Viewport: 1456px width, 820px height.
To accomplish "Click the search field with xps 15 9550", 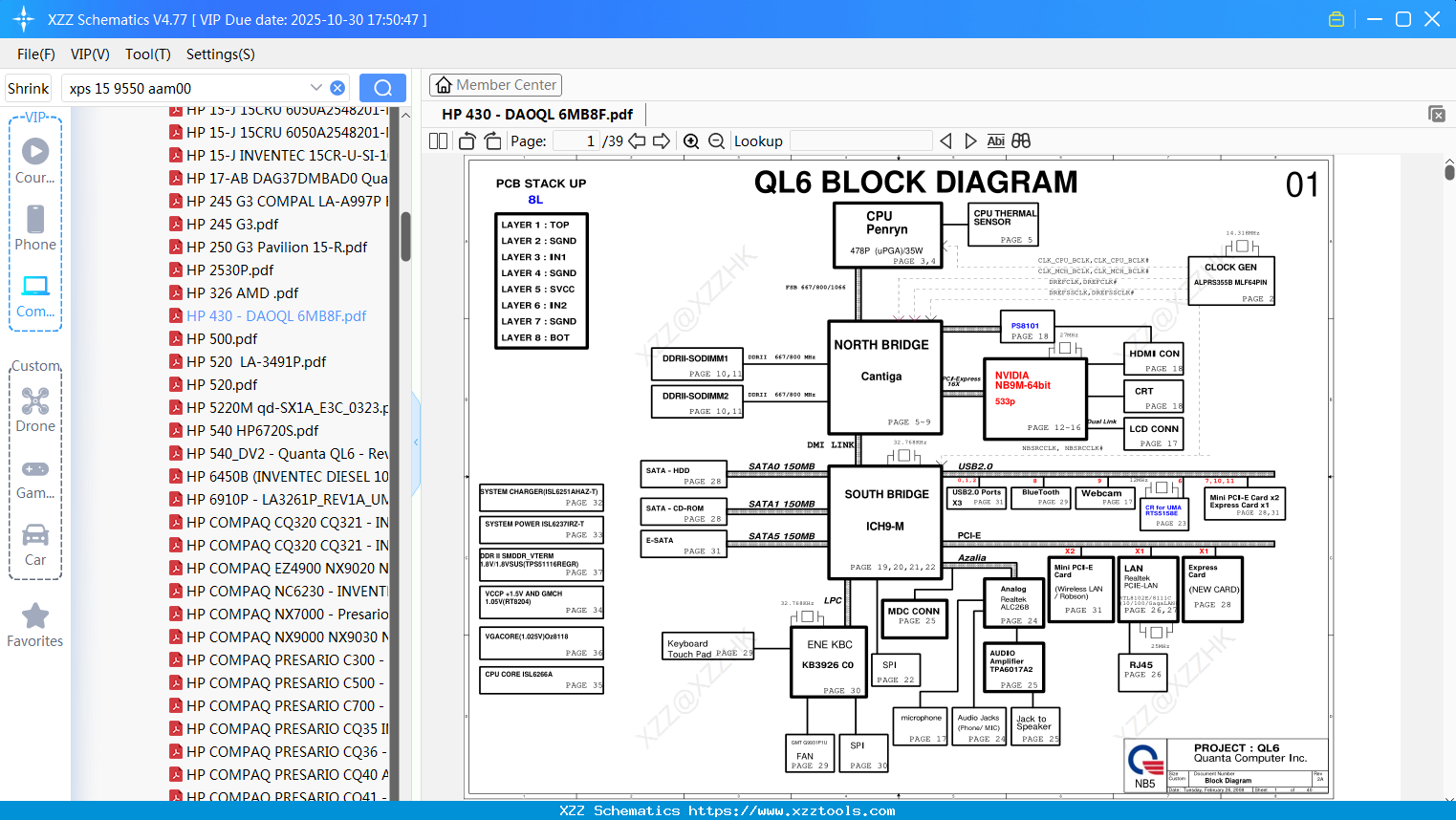I will pyautogui.click(x=186, y=88).
